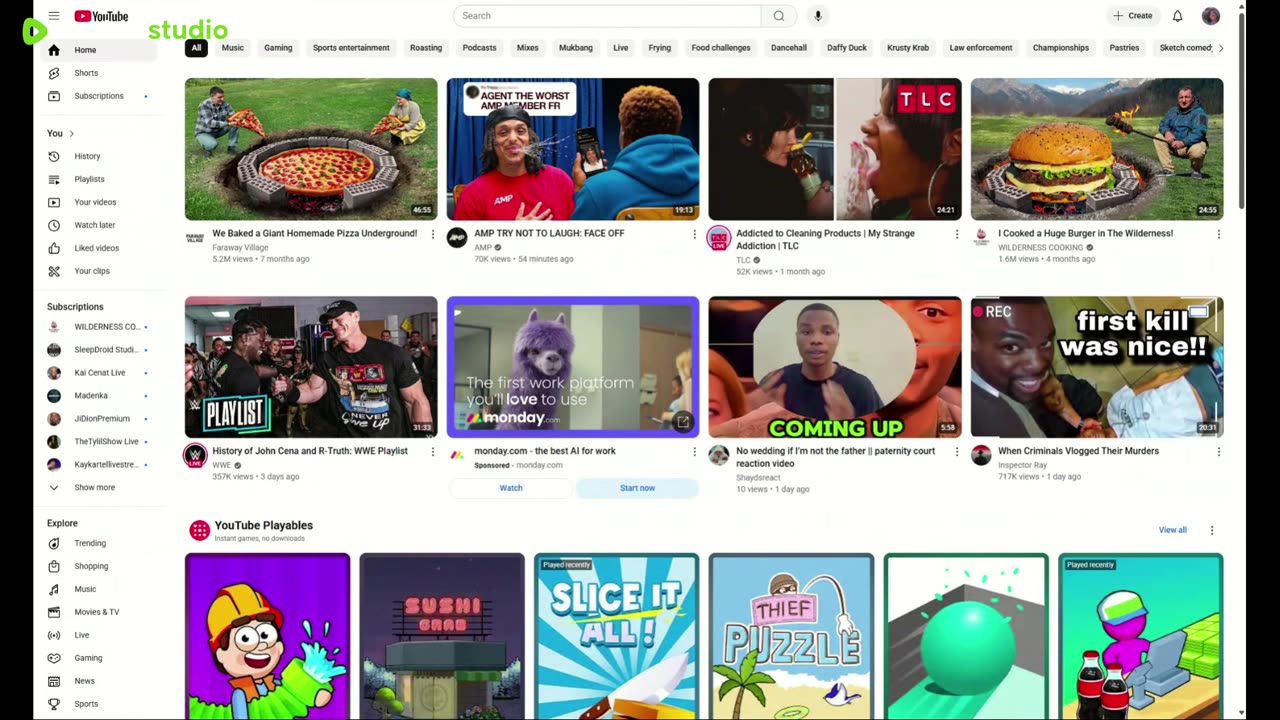Select the Krusty Krab filter chip

click(908, 48)
